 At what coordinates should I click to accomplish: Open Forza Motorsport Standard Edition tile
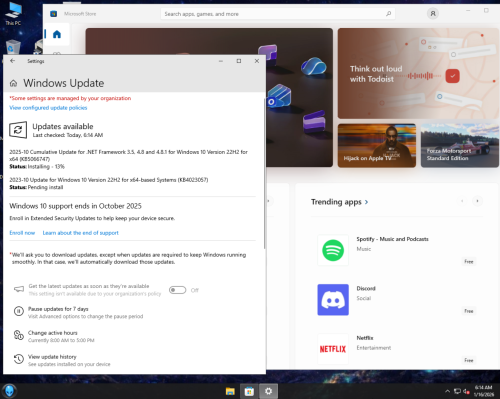[x=460, y=145]
